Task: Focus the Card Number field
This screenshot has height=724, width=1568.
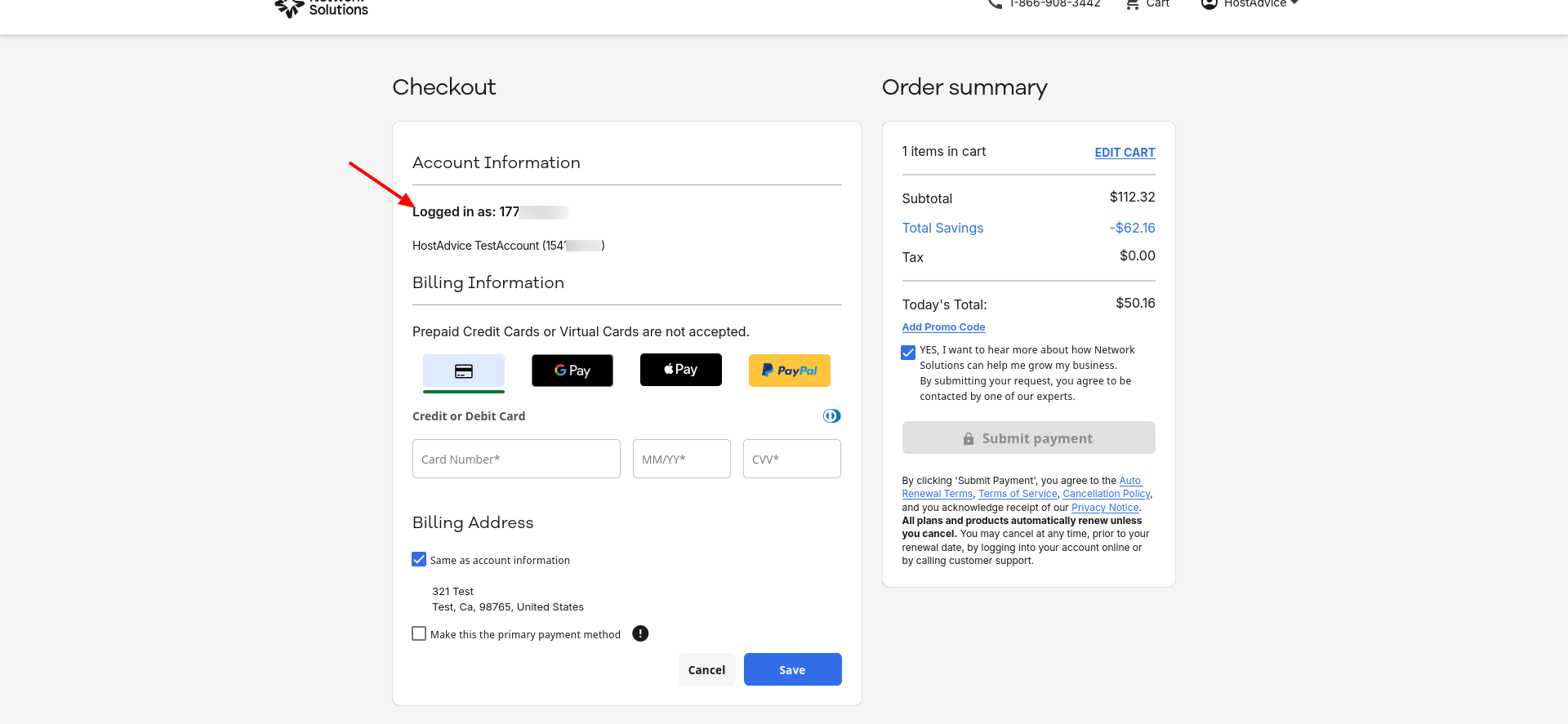Action: pyautogui.click(x=516, y=459)
